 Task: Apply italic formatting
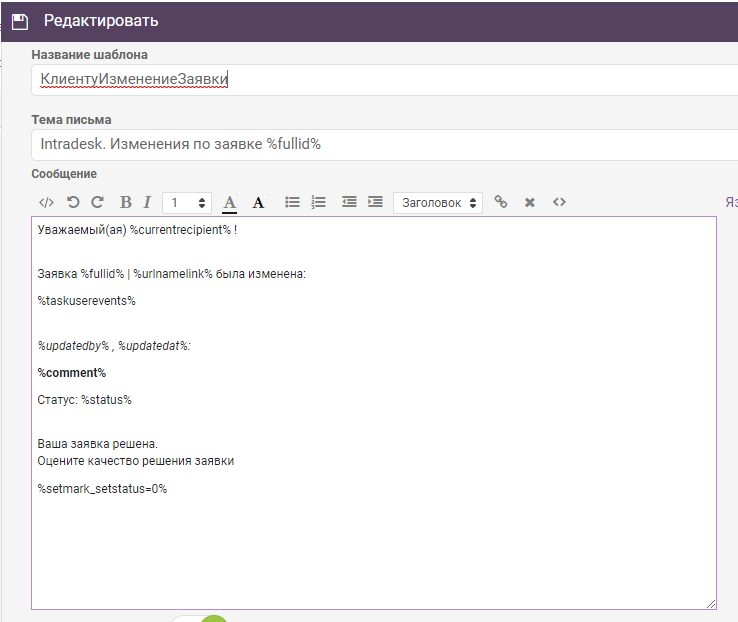[x=147, y=202]
